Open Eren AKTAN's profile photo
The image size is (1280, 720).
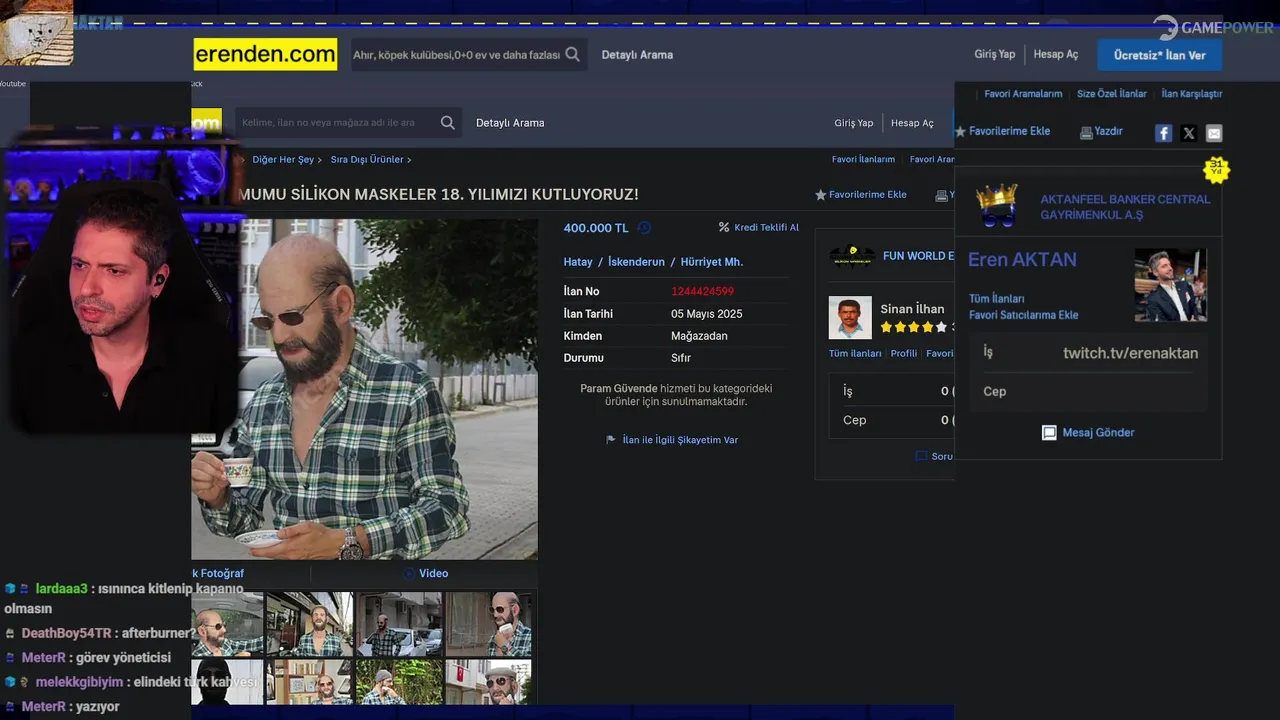click(x=1170, y=285)
